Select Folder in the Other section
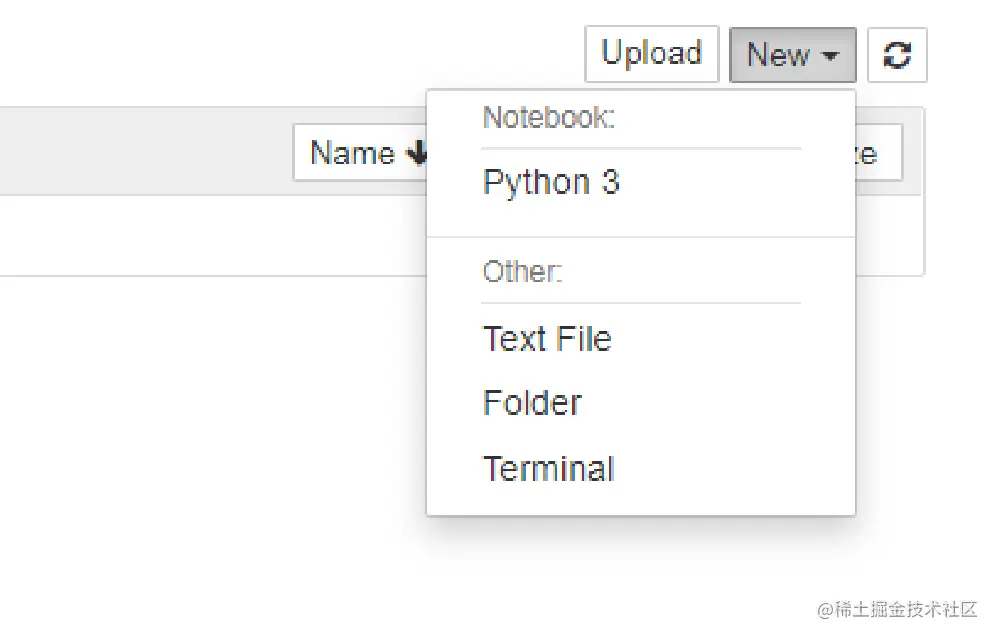The width and height of the screenshot is (997, 639). tap(532, 403)
